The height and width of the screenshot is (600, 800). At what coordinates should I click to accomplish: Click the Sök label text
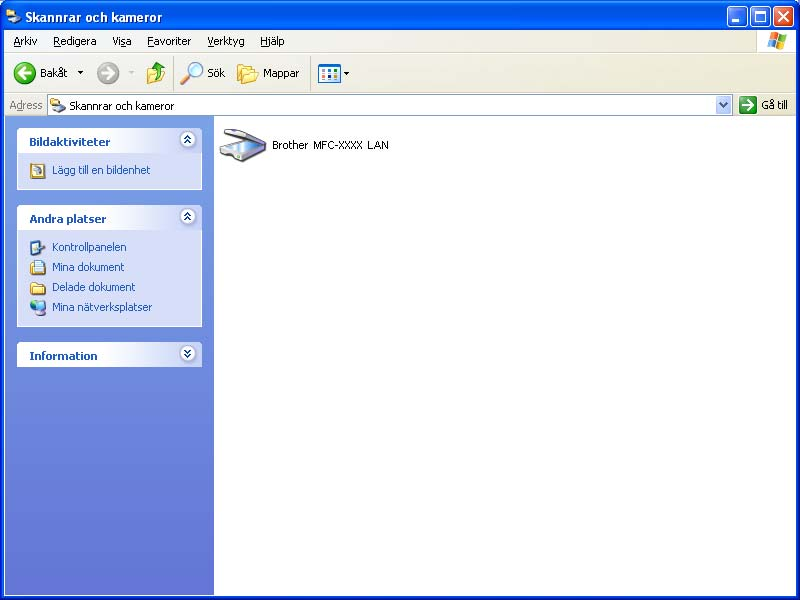click(216, 73)
